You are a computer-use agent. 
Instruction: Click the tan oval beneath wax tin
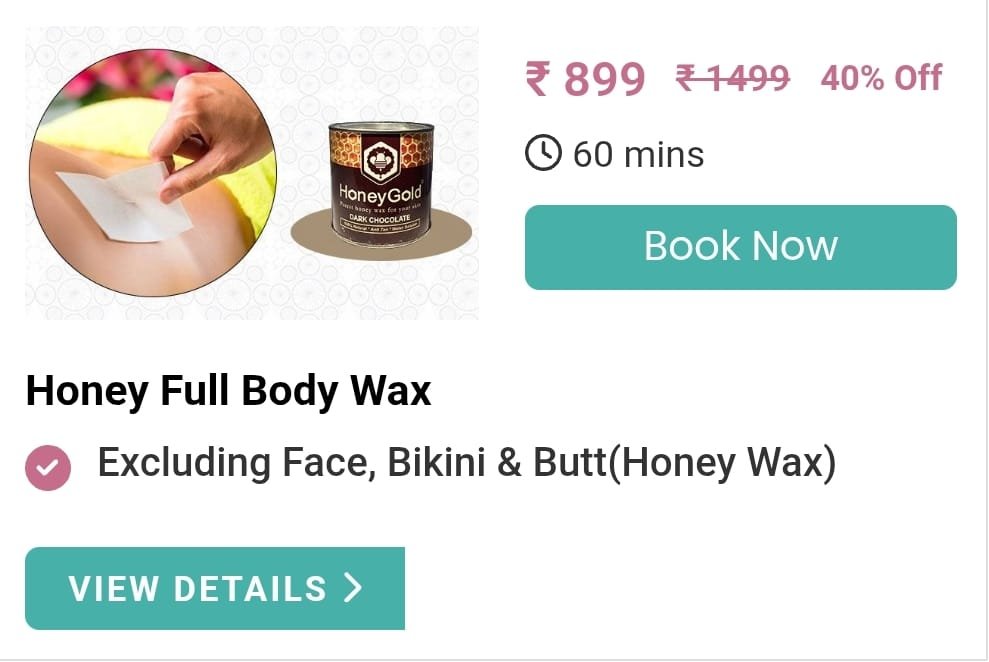[381, 235]
